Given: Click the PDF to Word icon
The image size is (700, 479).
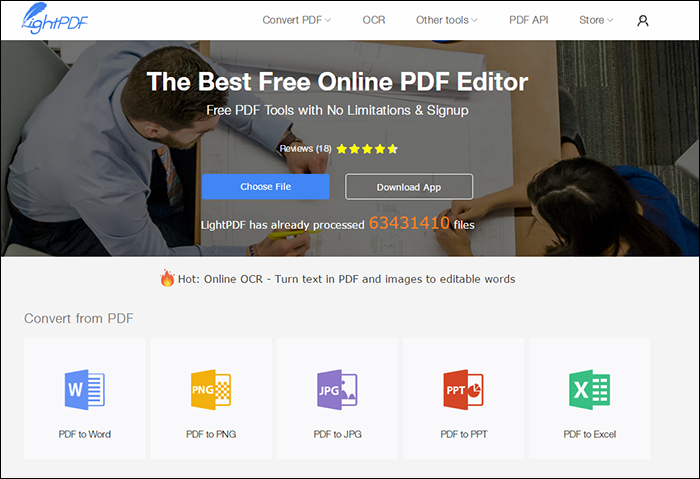Looking at the screenshot, I should click(x=85, y=389).
